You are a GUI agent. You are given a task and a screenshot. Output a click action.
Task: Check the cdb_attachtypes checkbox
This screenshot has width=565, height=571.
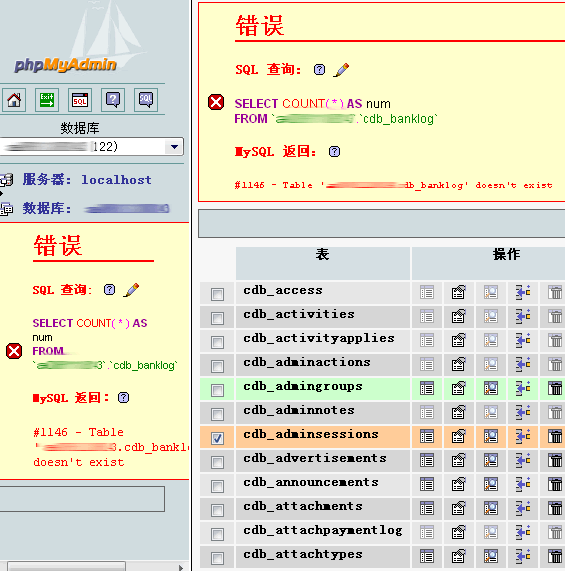[217, 558]
